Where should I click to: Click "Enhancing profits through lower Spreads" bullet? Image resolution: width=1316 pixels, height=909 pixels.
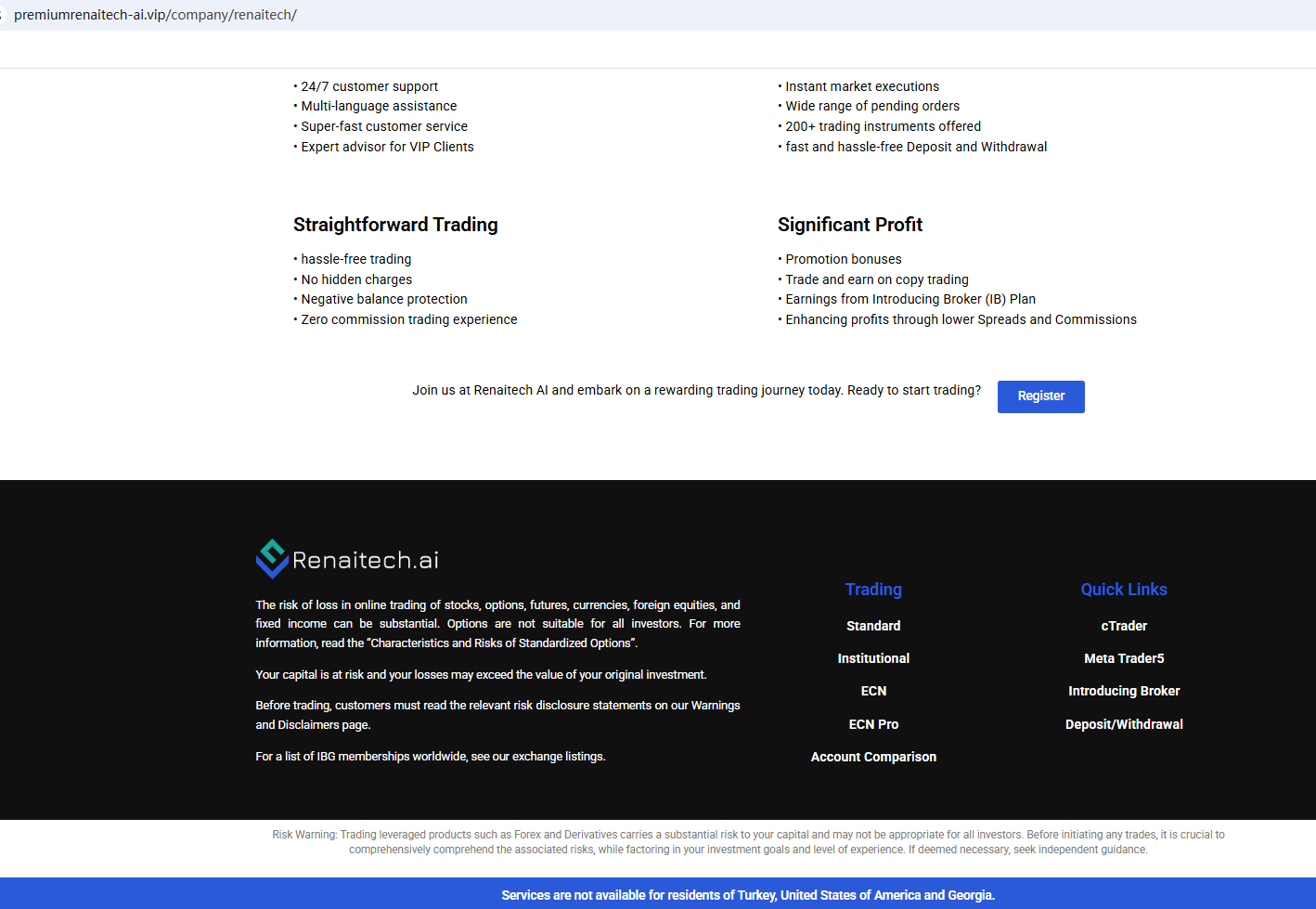pos(957,319)
